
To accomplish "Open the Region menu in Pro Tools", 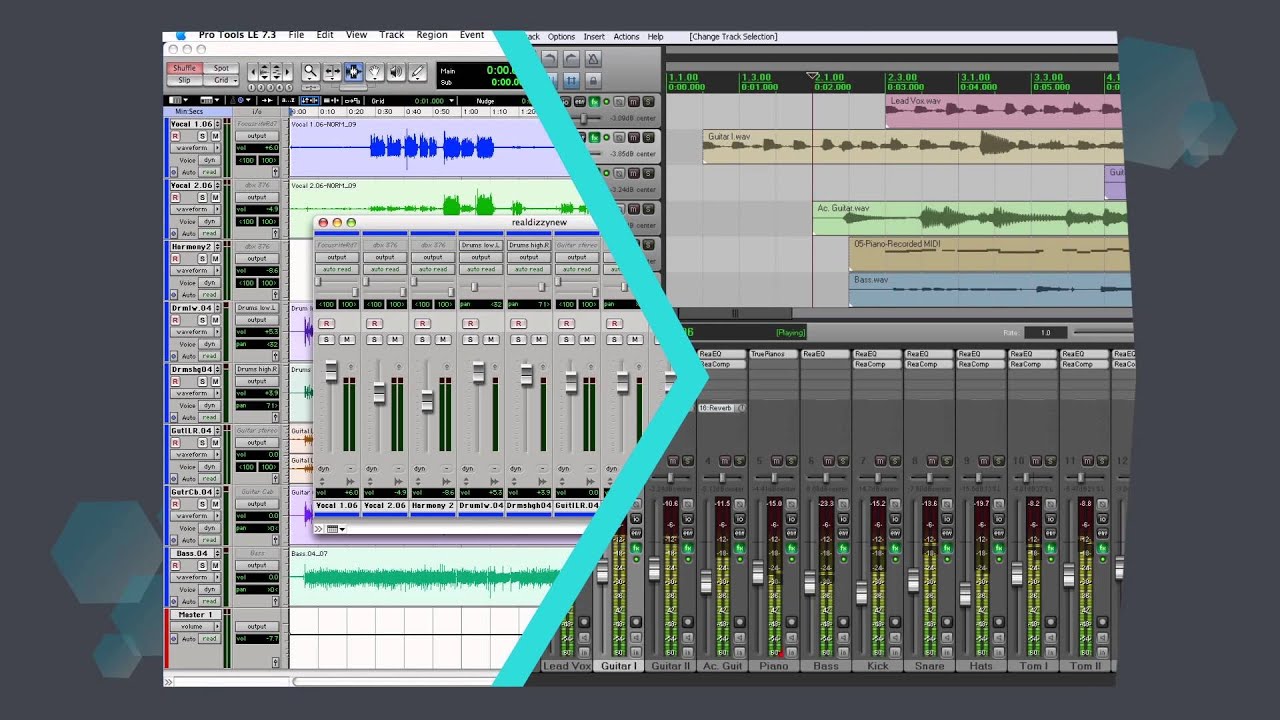I will point(432,35).
